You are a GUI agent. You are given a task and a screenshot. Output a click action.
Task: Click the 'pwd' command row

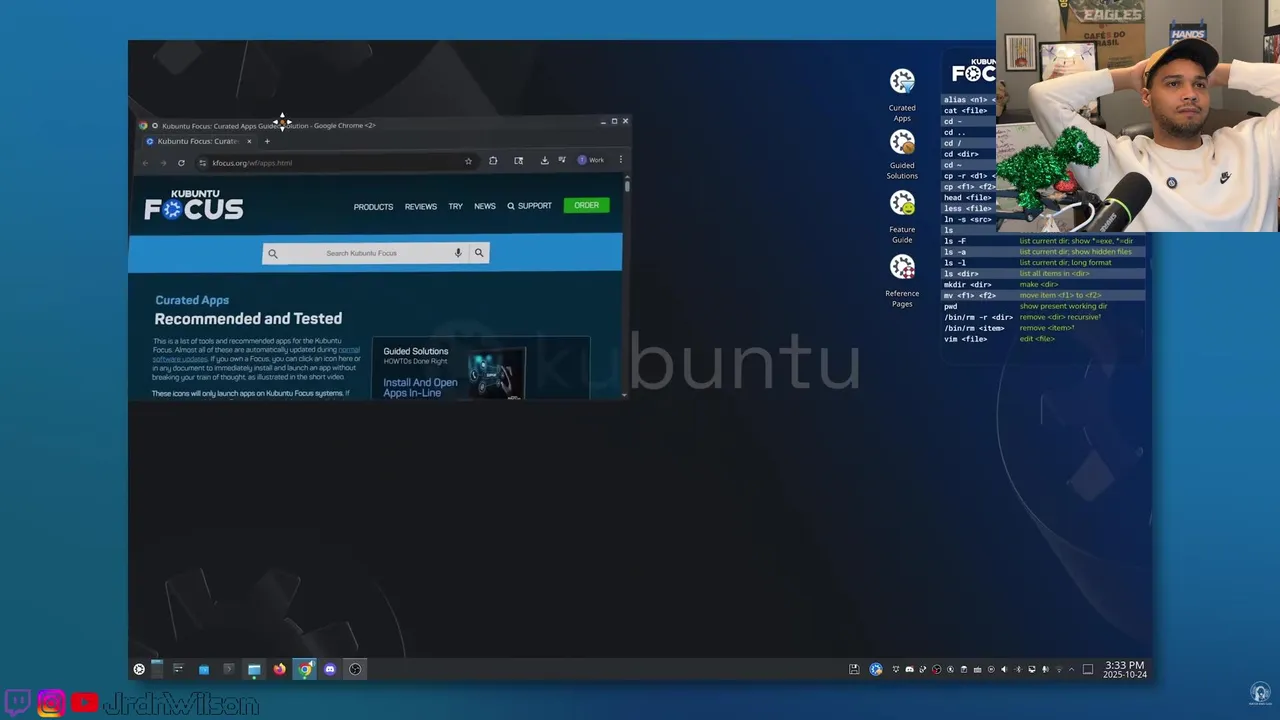coord(951,306)
